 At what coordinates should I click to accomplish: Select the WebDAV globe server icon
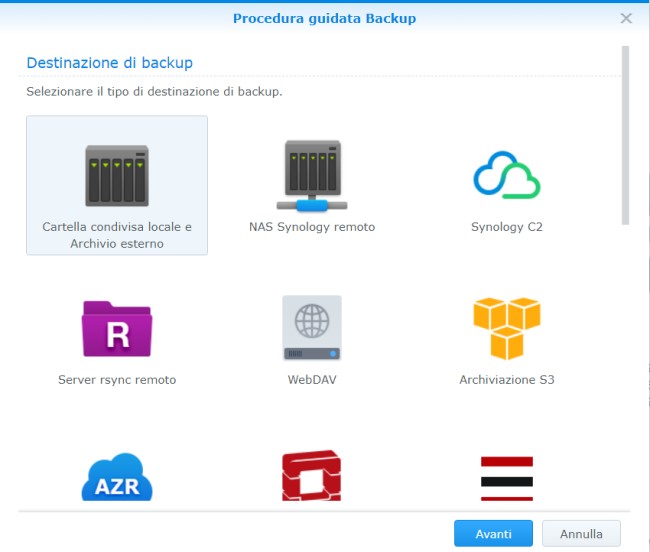tap(312, 327)
